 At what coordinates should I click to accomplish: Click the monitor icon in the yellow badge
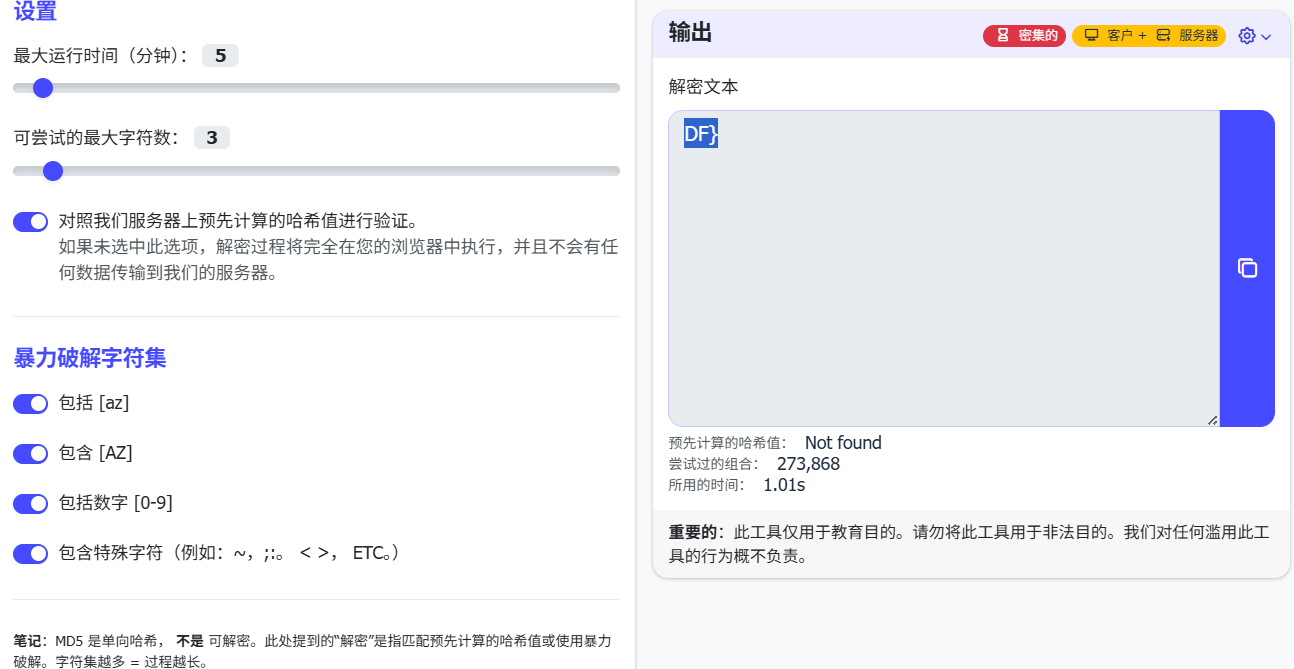[1091, 36]
